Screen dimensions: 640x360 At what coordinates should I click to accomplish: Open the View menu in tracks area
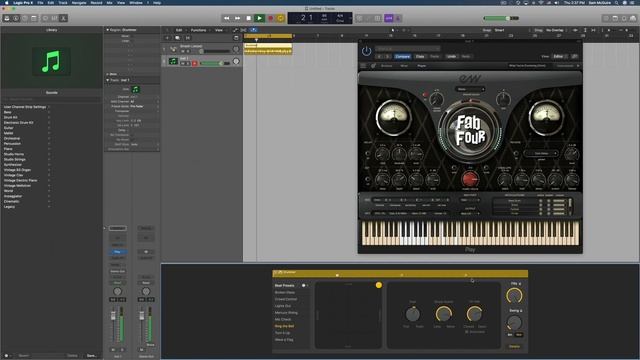tap(219, 30)
